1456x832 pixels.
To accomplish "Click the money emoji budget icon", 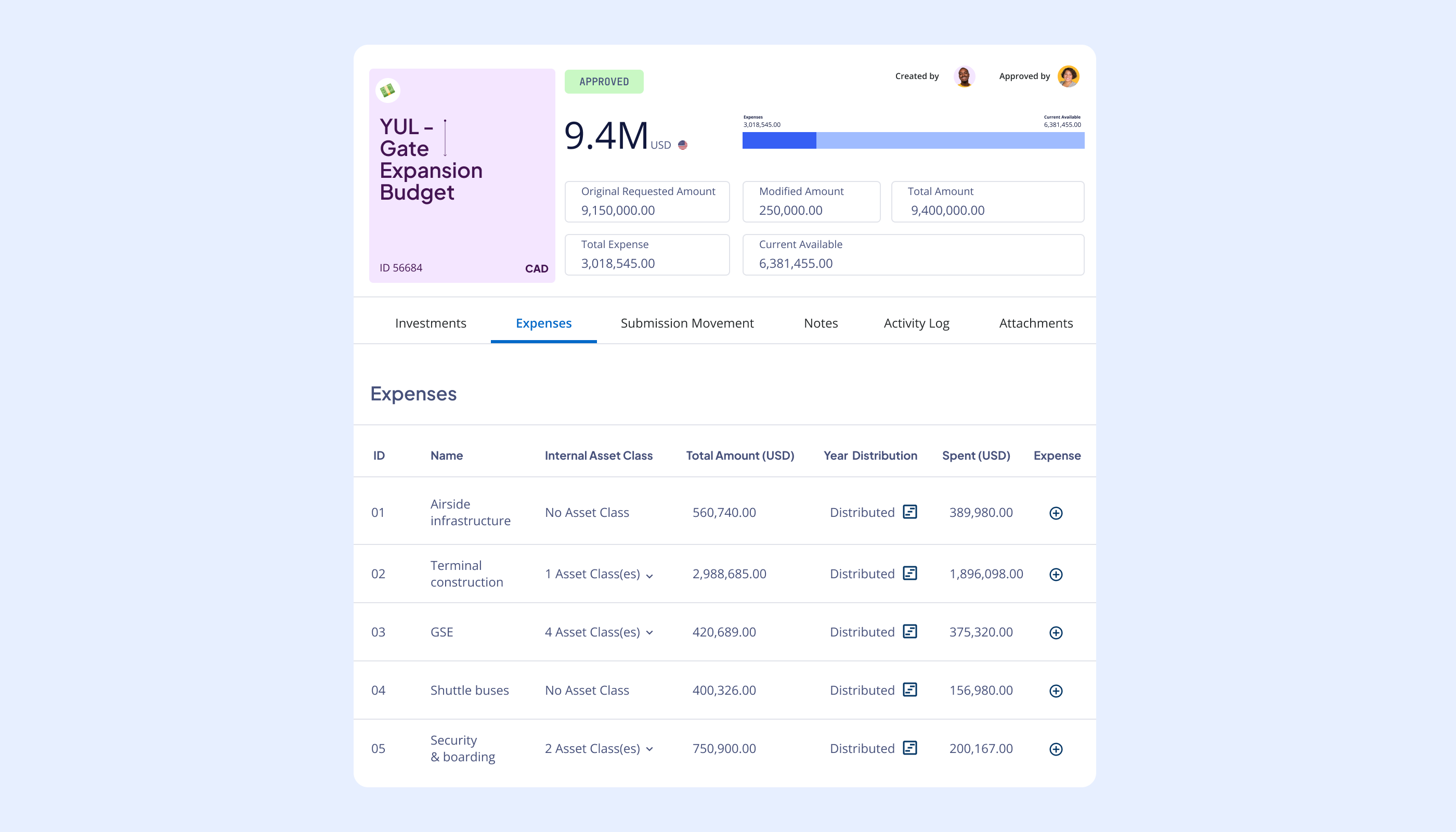I will [x=387, y=90].
